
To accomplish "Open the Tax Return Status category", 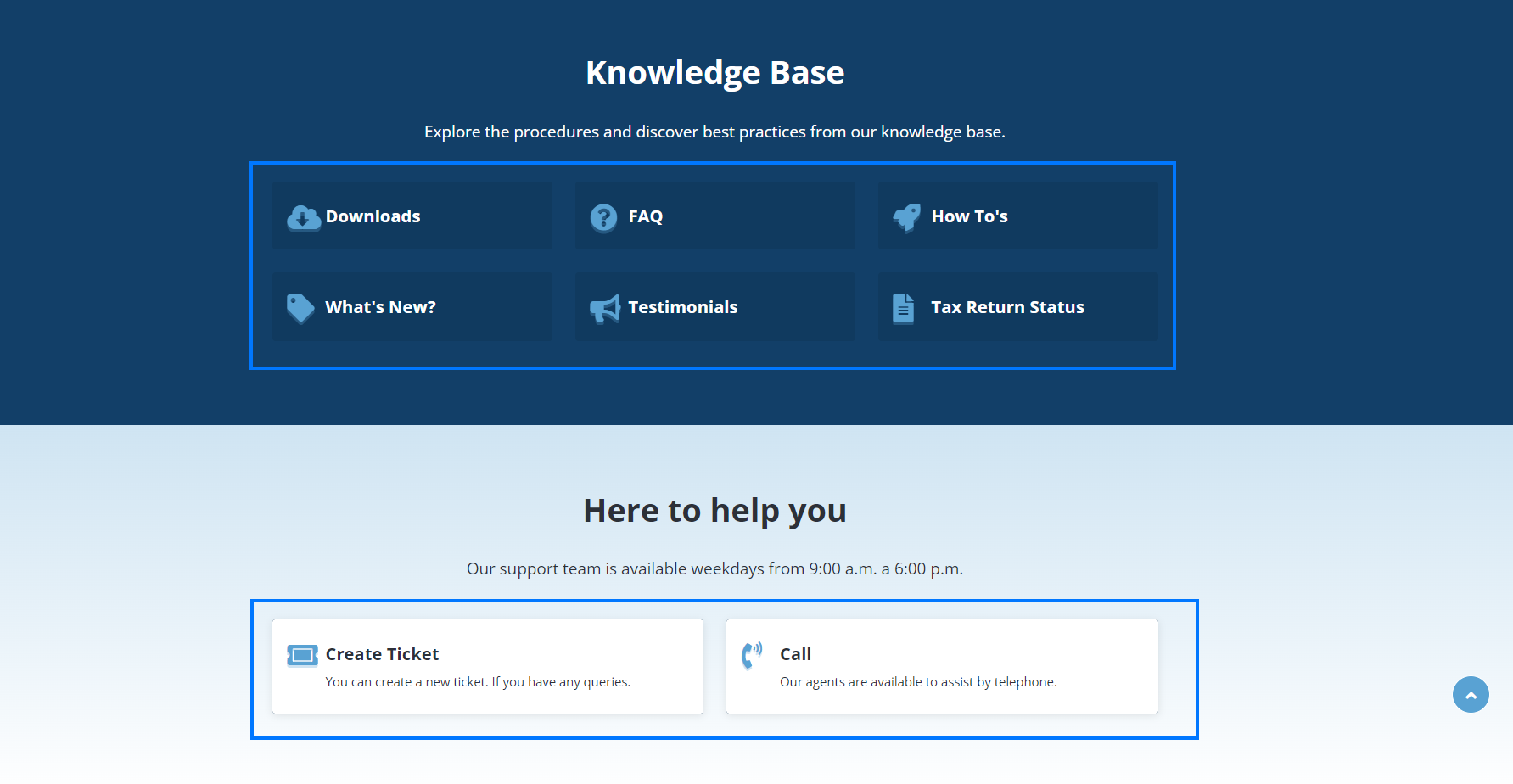I will point(1017,307).
